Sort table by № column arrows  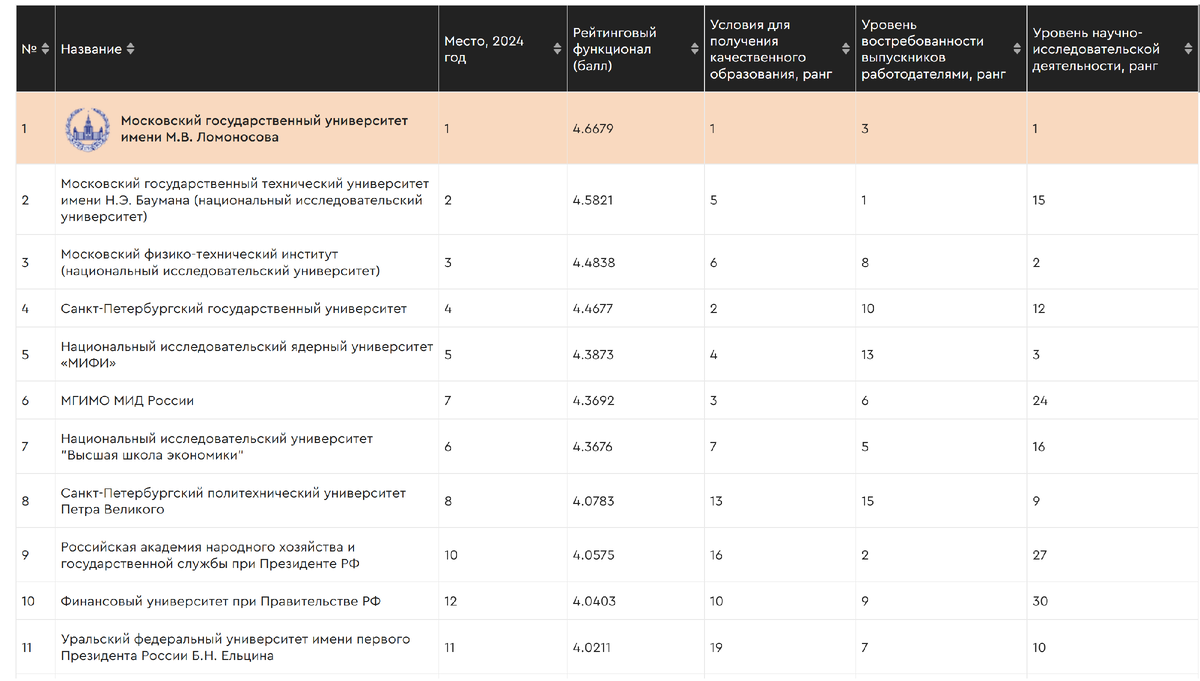[x=45, y=49]
